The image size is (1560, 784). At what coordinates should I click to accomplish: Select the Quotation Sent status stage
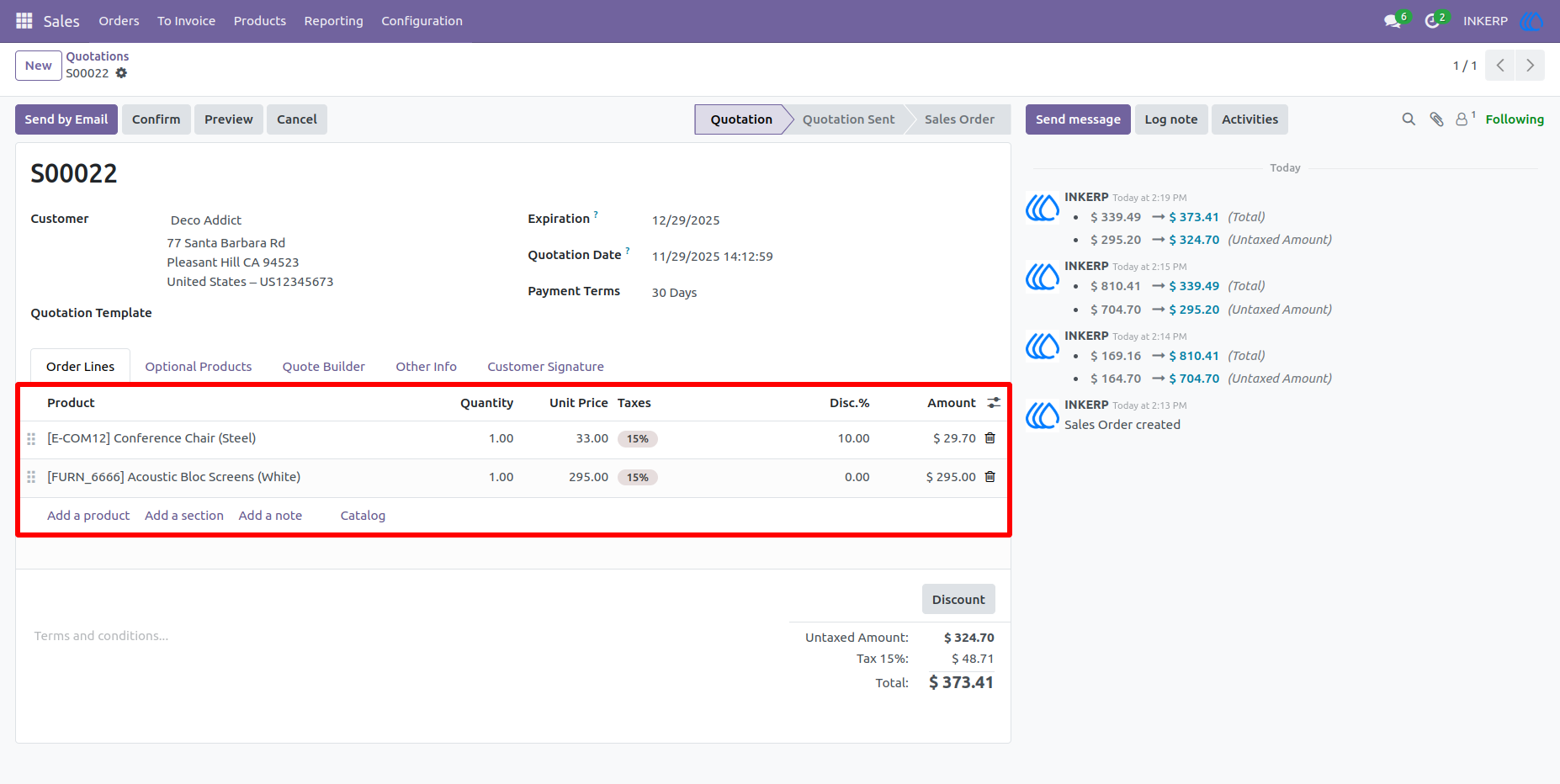pyautogui.click(x=848, y=119)
